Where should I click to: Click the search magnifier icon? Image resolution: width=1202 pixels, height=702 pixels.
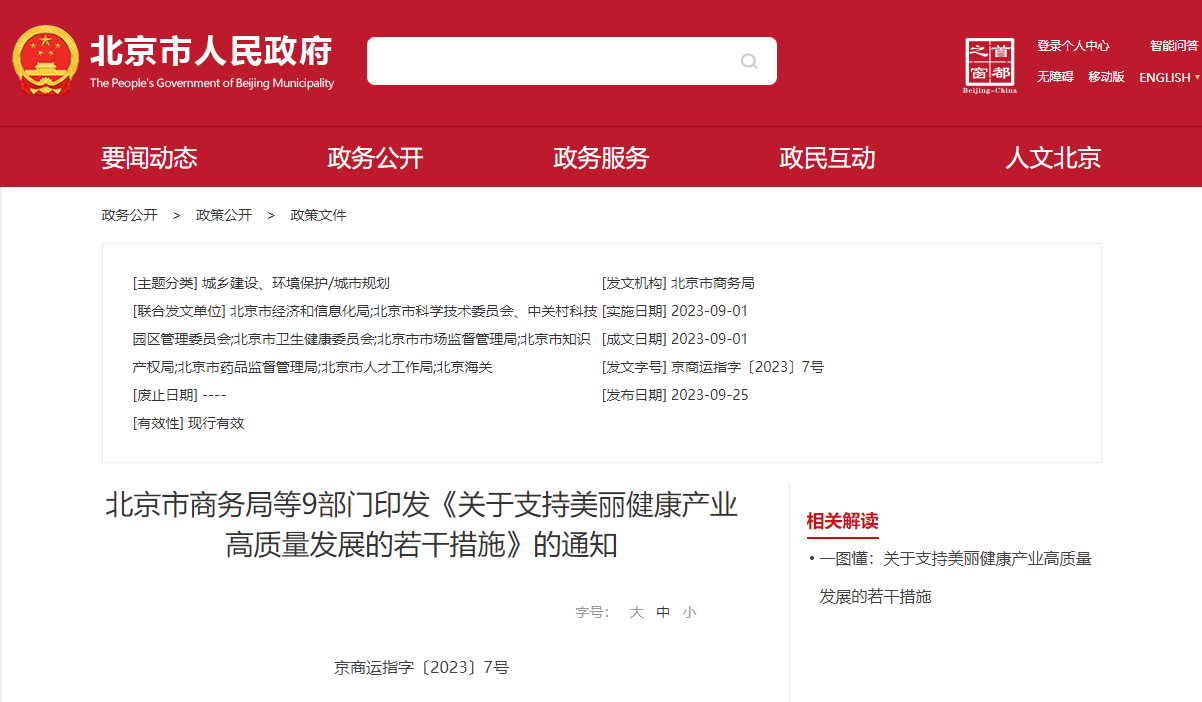point(748,61)
